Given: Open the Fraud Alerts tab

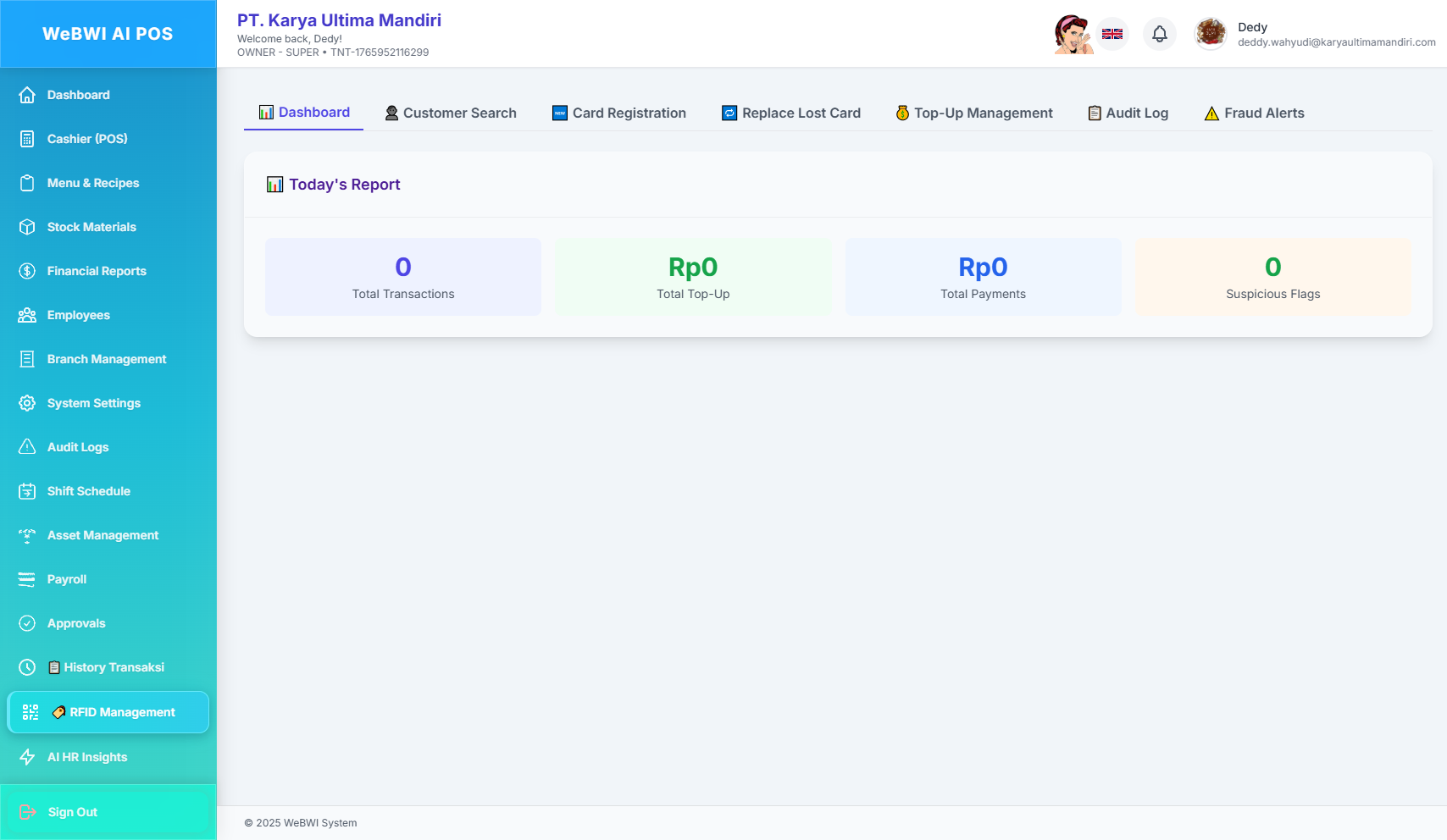Looking at the screenshot, I should click(x=1254, y=113).
